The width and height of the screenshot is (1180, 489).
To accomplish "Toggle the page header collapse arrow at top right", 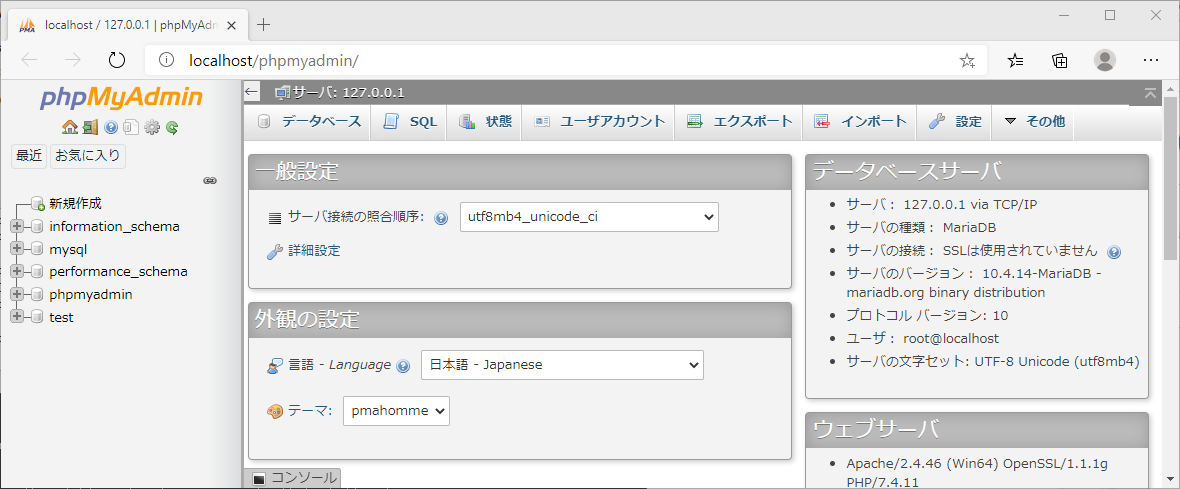I will (x=1152, y=93).
